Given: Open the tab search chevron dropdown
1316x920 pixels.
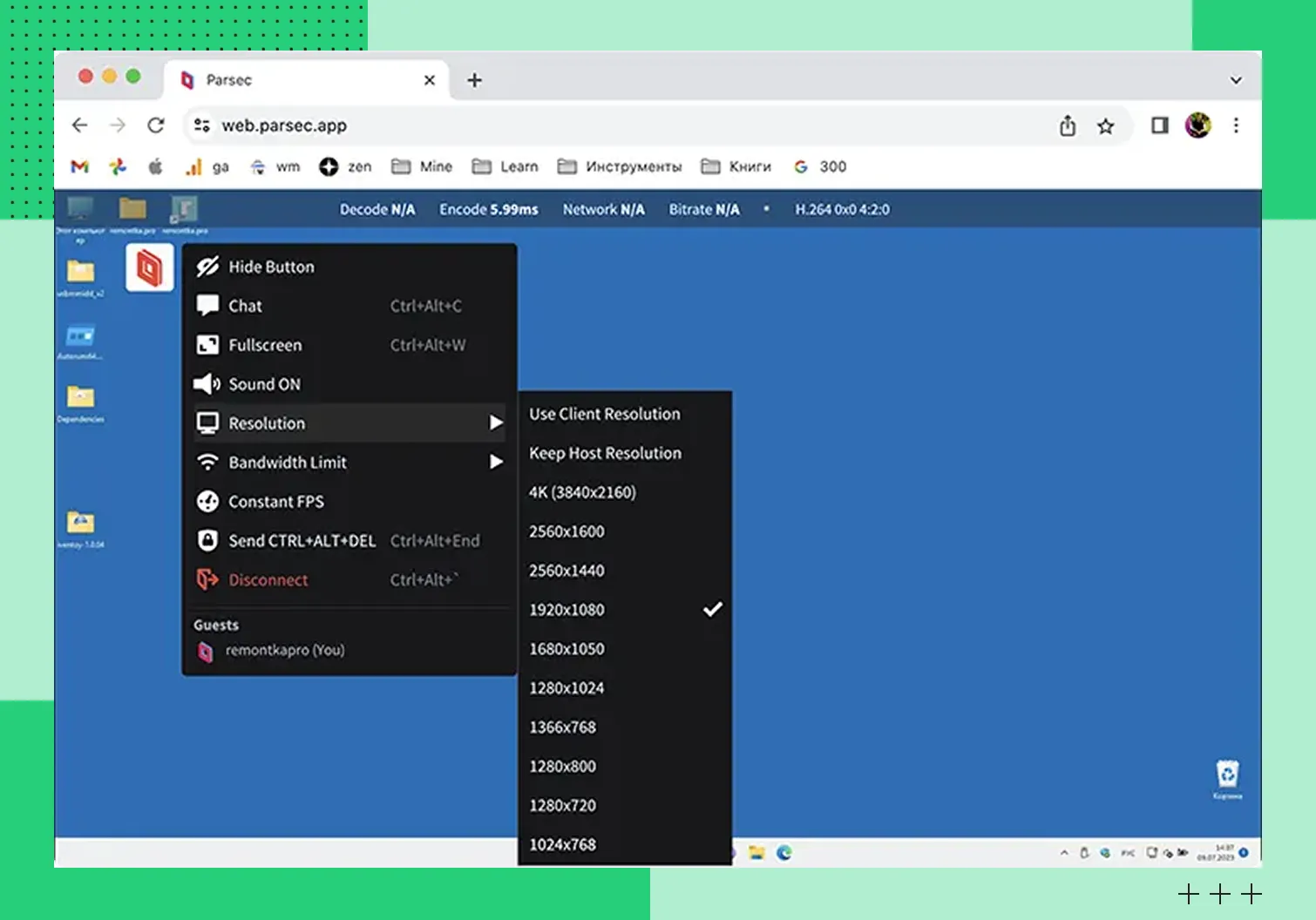Looking at the screenshot, I should pos(1235,80).
